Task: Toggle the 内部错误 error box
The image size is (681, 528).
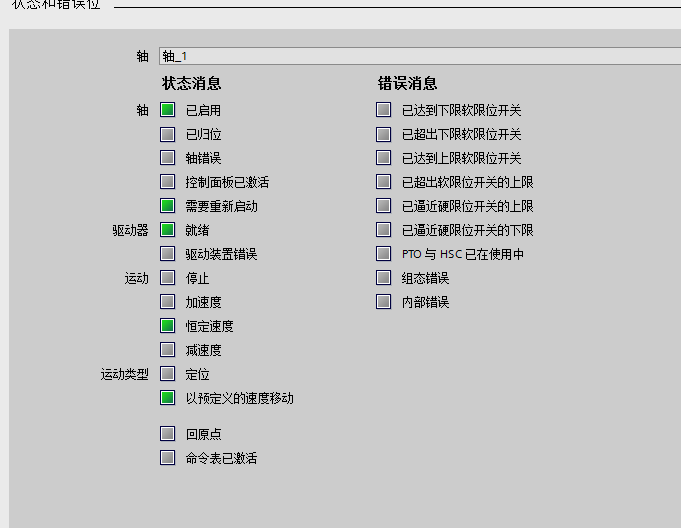Action: 384,302
